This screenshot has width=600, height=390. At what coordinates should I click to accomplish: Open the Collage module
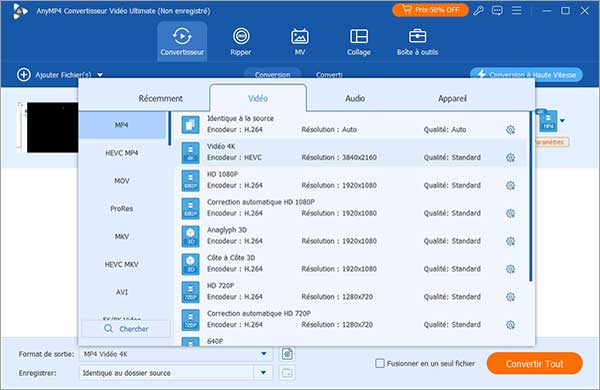coord(359,41)
